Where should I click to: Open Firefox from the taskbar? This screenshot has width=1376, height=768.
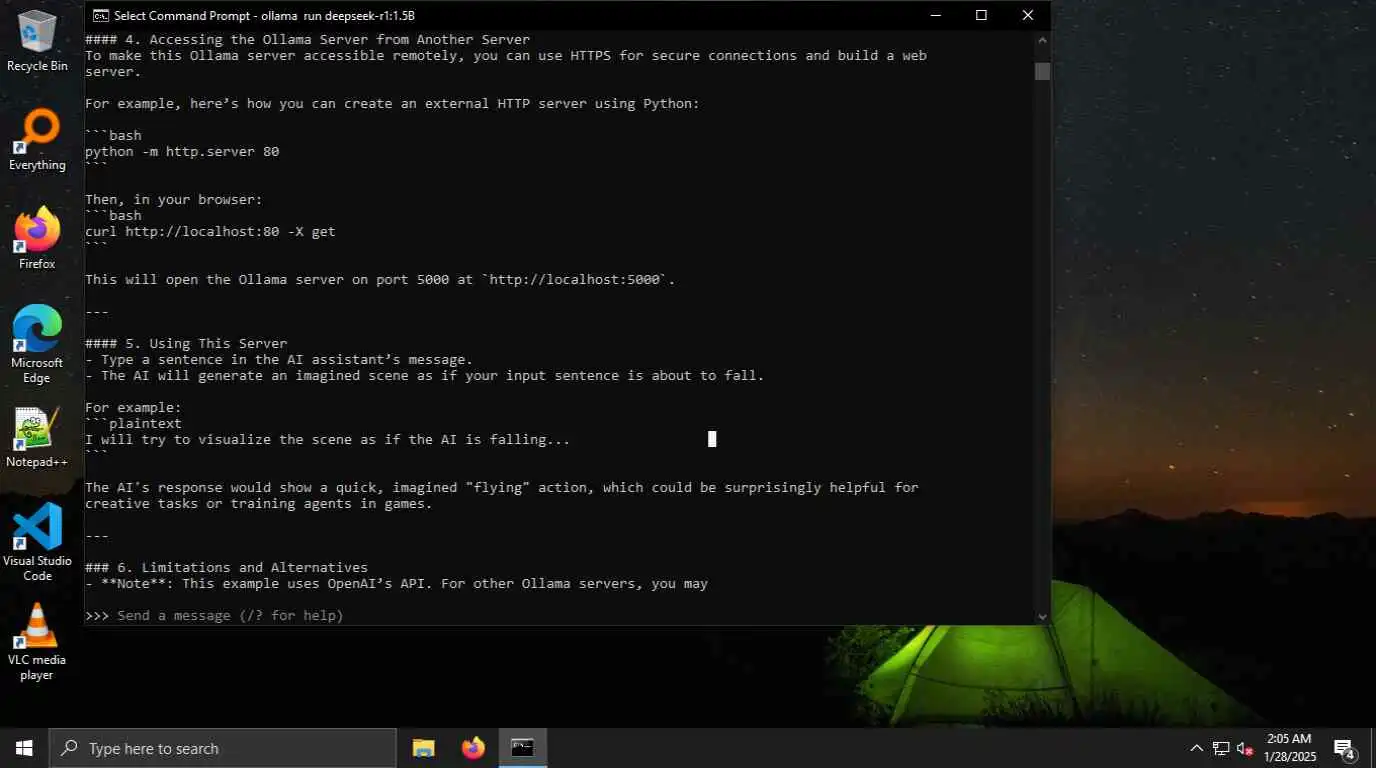click(473, 748)
